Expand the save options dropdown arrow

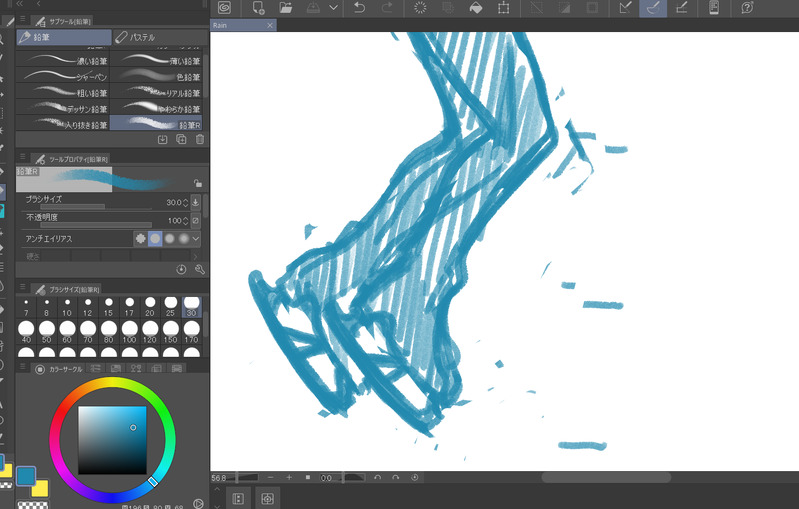pyautogui.click(x=333, y=8)
